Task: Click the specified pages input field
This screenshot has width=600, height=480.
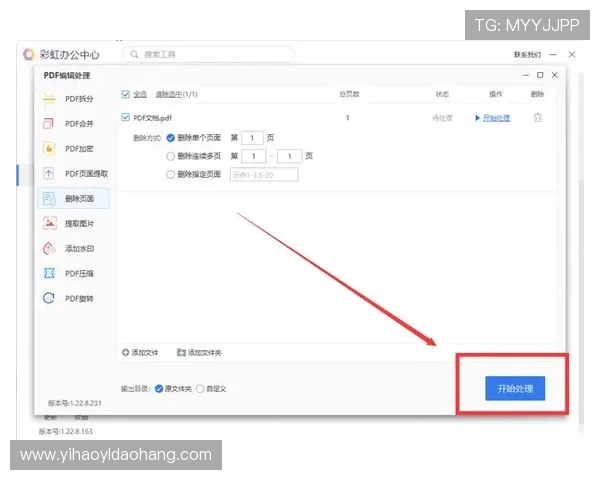Action: point(264,175)
